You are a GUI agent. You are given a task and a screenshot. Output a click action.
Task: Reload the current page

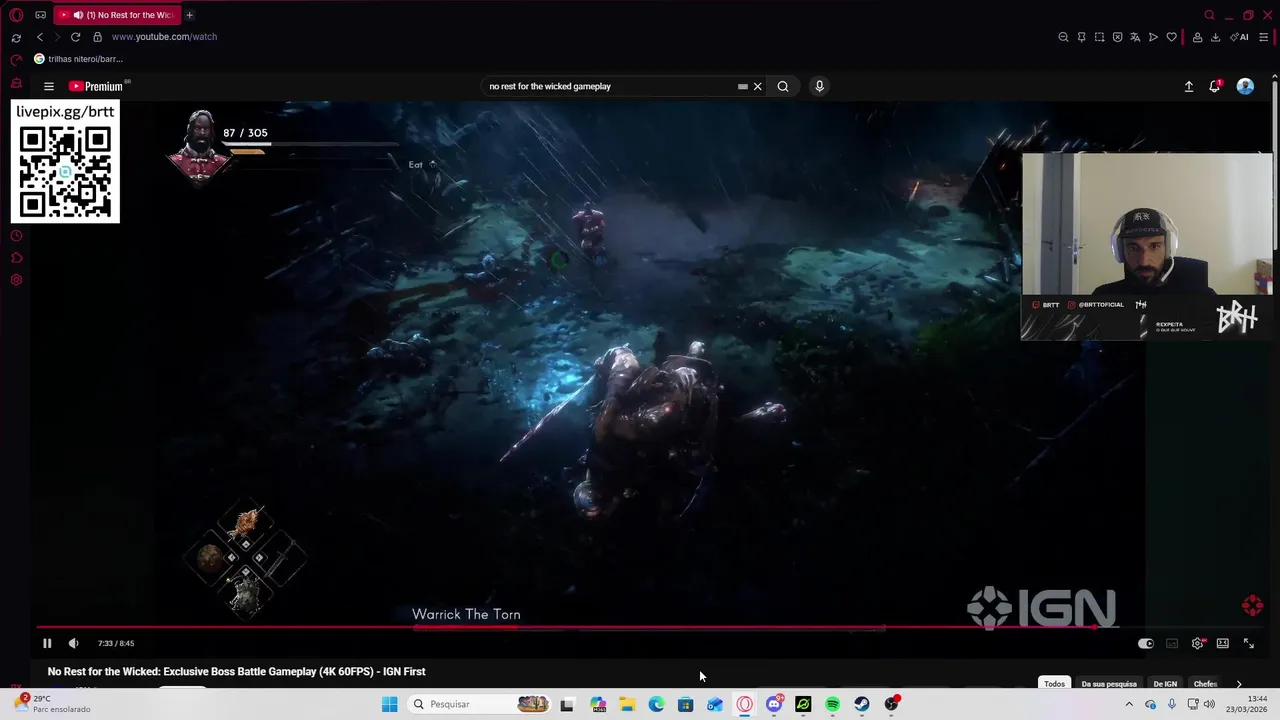75,37
